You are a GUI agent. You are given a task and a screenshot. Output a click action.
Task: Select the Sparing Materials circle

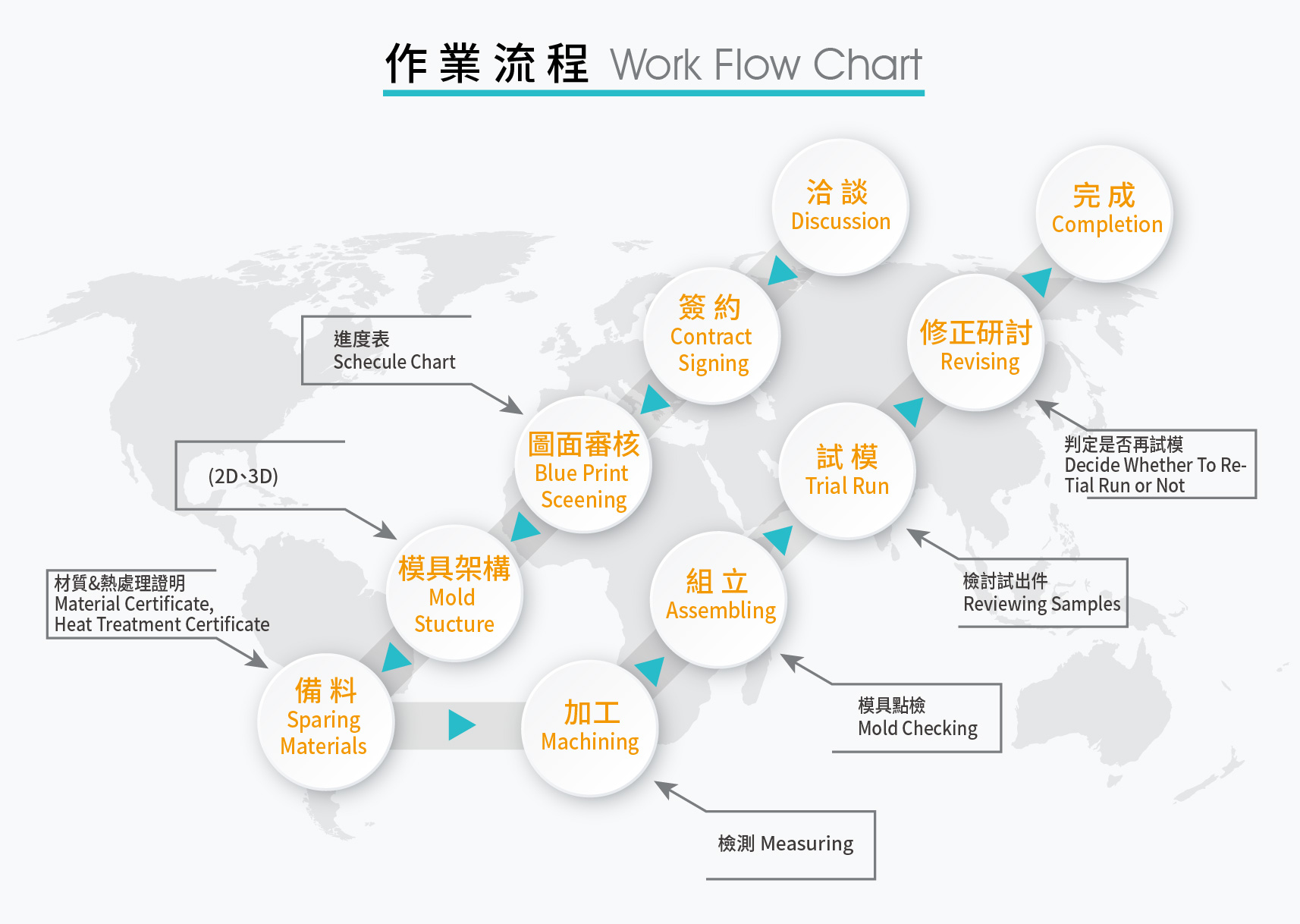point(325,721)
